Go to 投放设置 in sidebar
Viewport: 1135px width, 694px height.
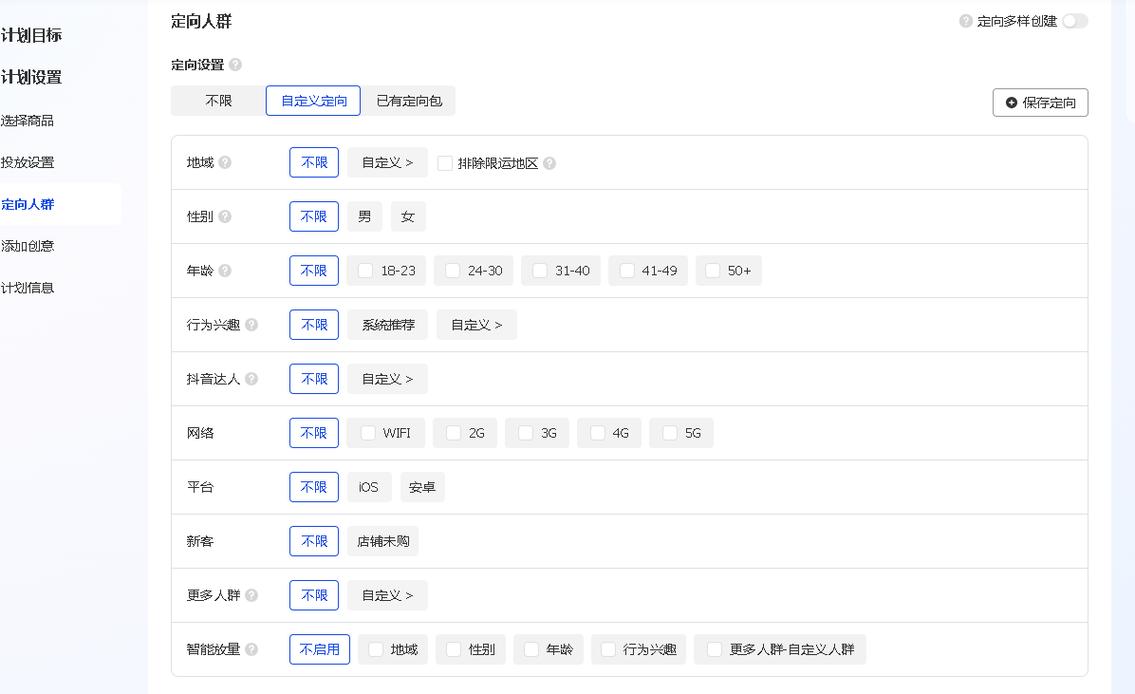click(x=28, y=162)
